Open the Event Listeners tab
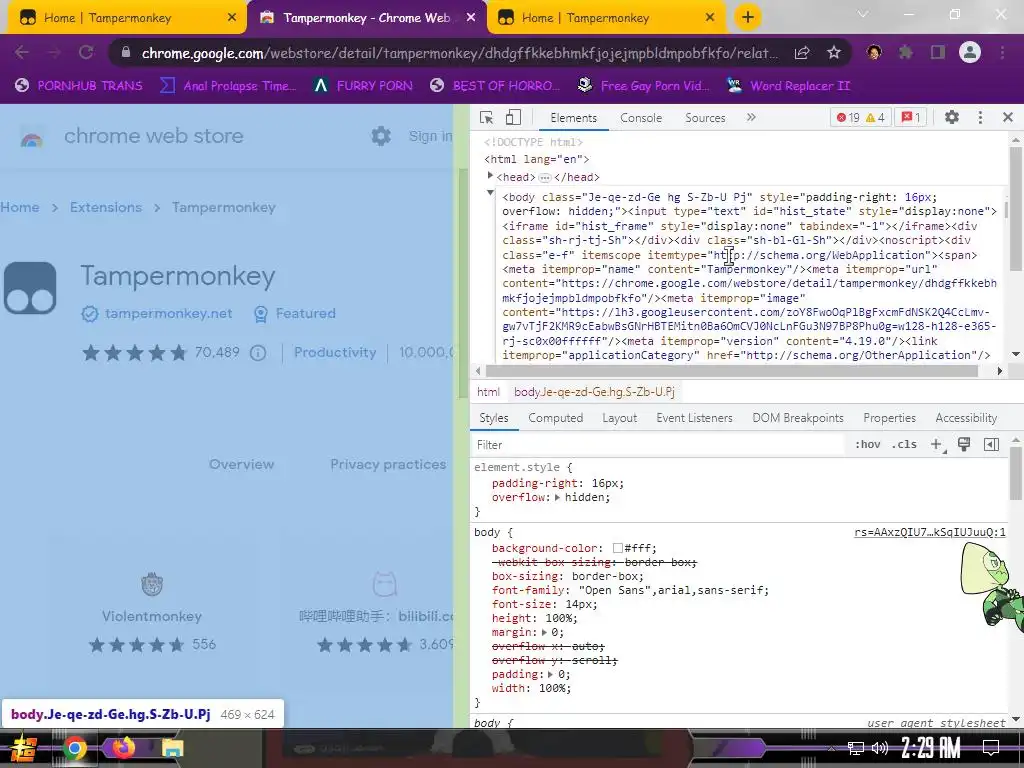The height and width of the screenshot is (768, 1024). (694, 418)
